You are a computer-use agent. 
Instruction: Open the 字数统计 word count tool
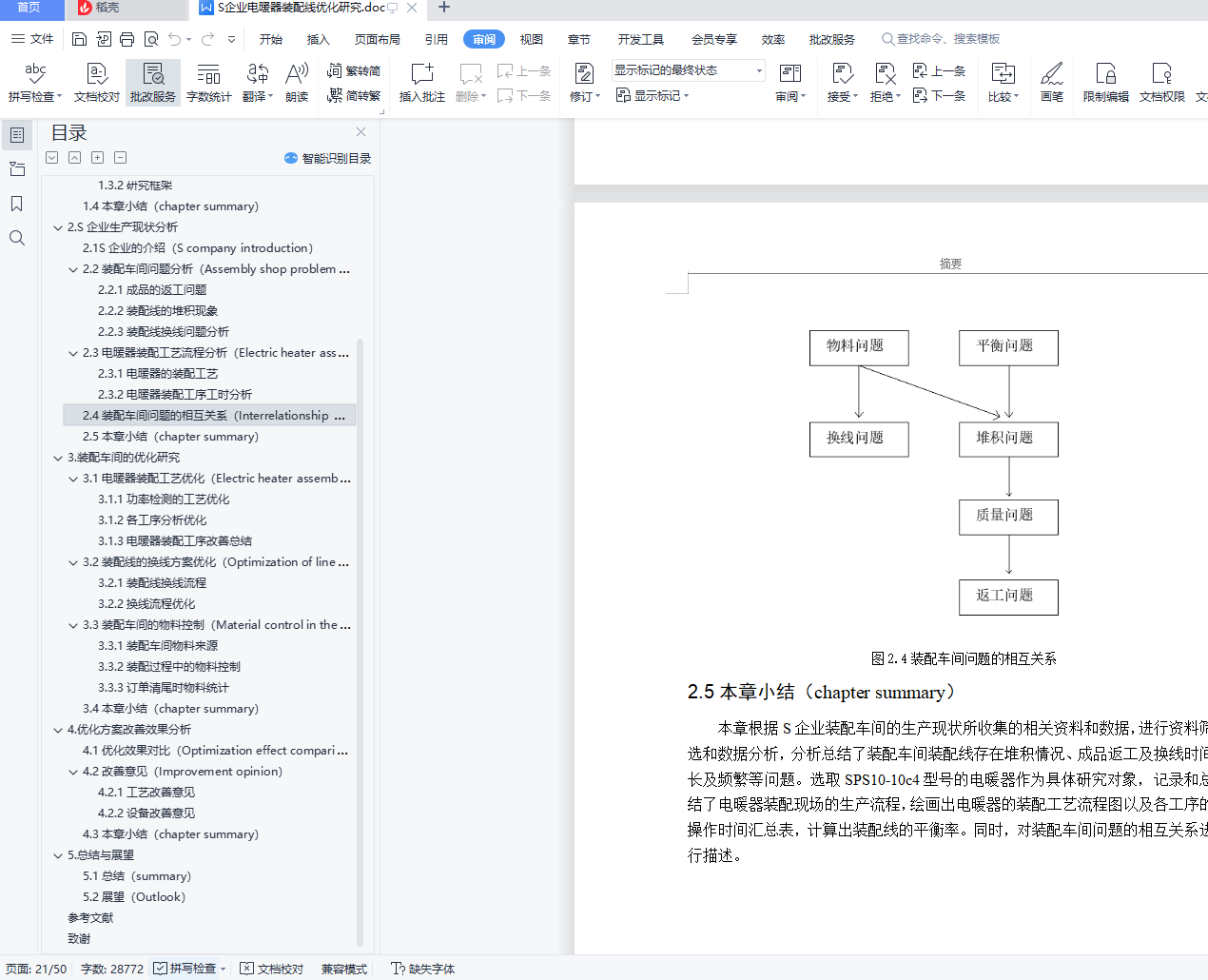click(208, 83)
